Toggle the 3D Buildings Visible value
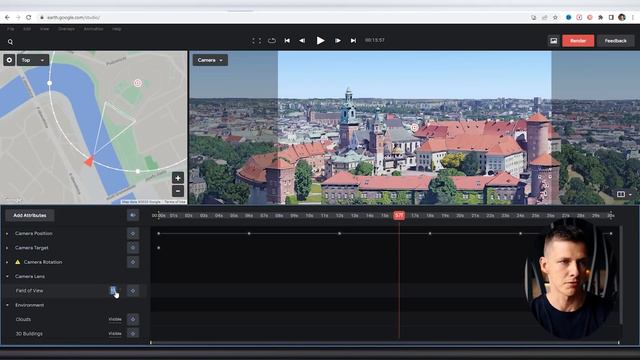This screenshot has height=360, width=640. click(x=115, y=333)
